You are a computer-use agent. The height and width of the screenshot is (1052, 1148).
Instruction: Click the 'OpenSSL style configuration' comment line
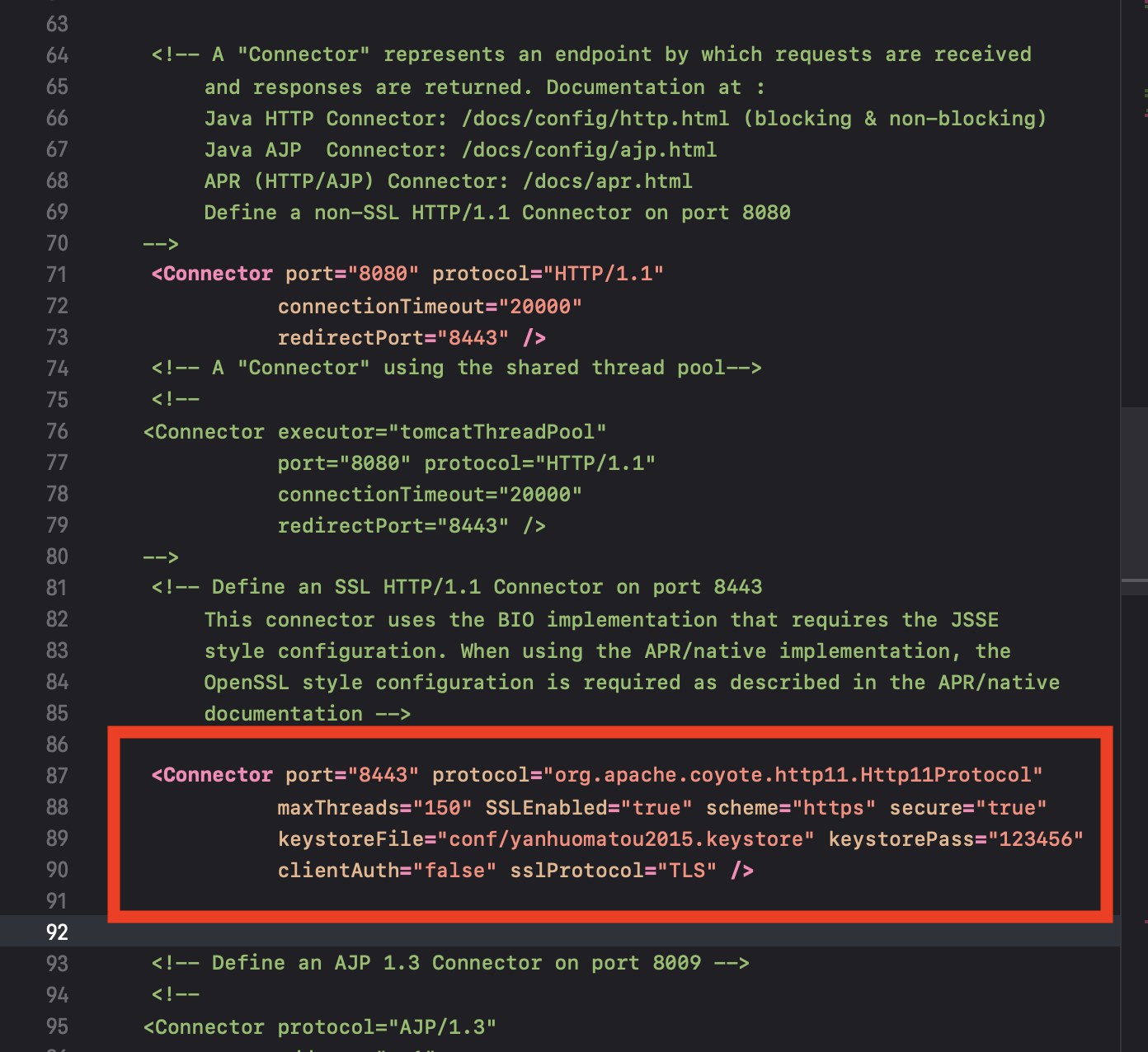(x=632, y=683)
